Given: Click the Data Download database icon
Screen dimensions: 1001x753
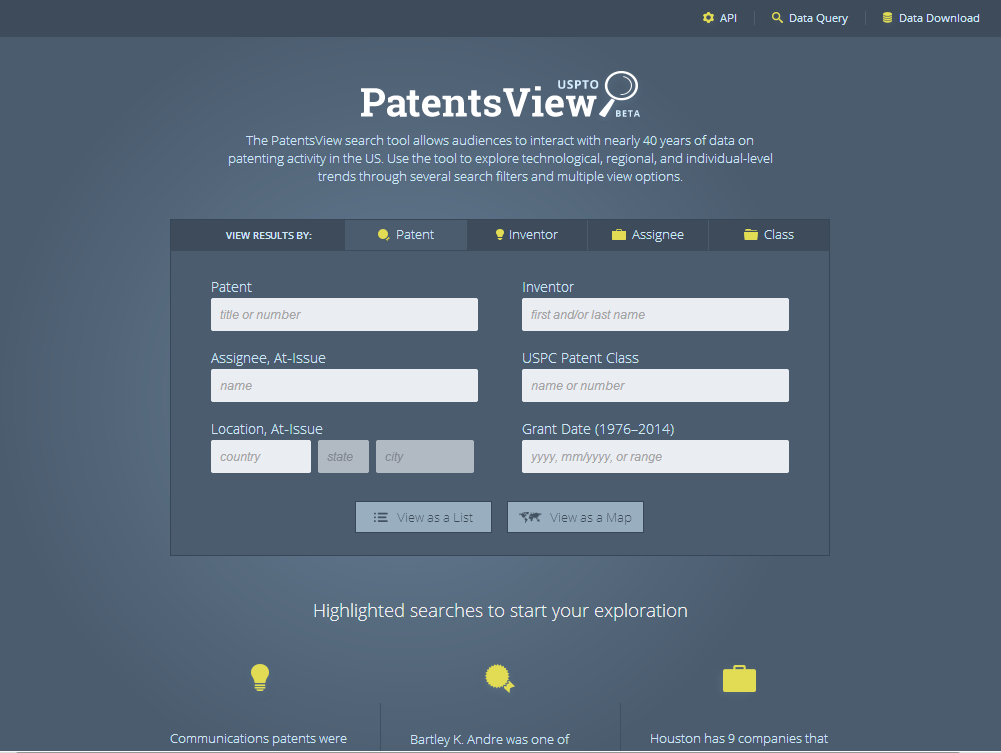Looking at the screenshot, I should point(887,18).
